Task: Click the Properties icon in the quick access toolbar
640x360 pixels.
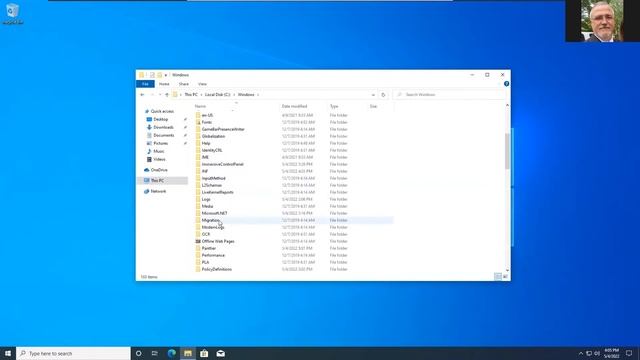Action: pos(152,75)
